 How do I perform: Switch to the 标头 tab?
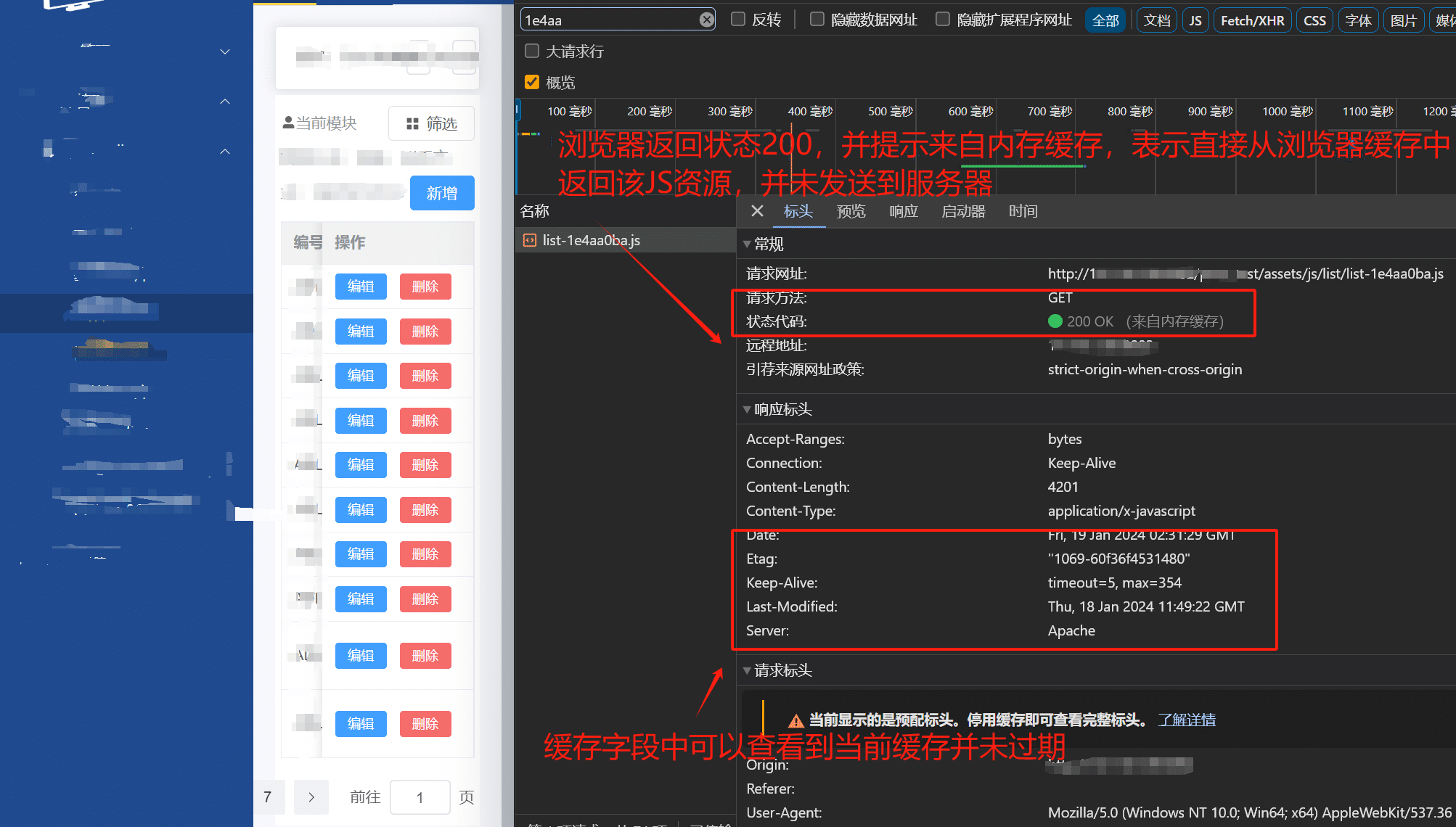[x=798, y=211]
